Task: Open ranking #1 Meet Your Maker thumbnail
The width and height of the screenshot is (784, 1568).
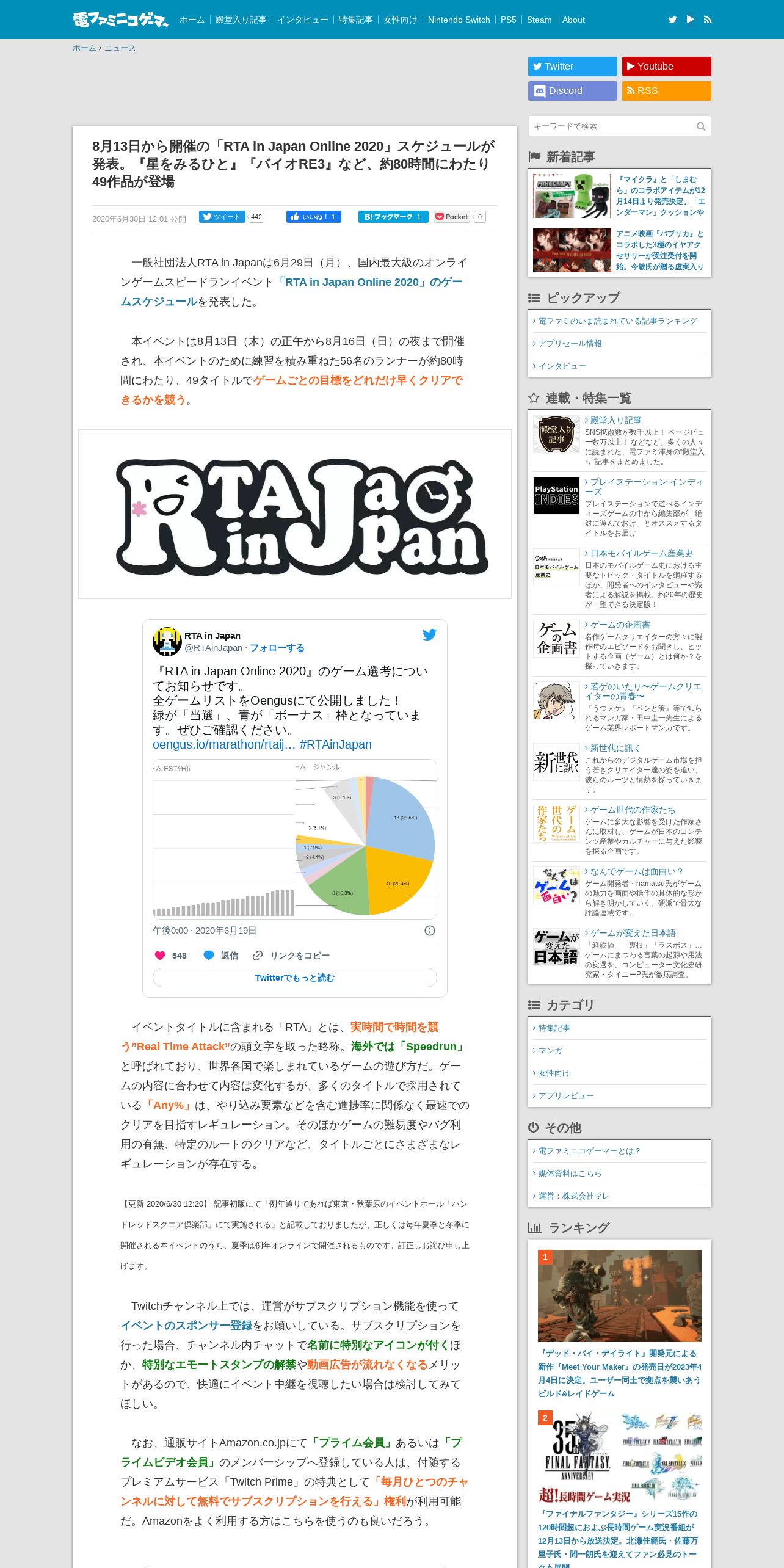Action: tap(620, 1296)
